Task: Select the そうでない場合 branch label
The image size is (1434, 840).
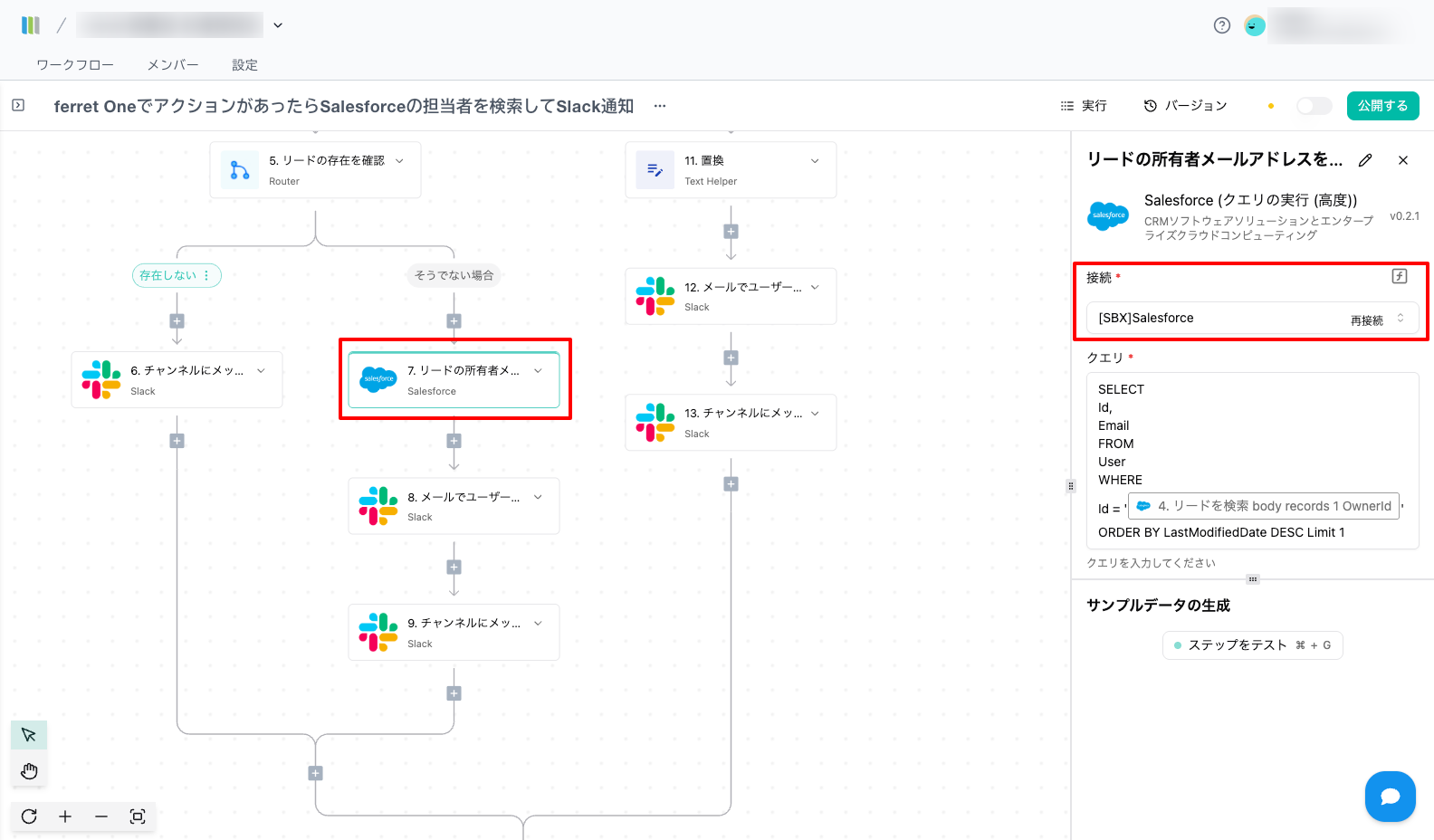Action: tap(454, 275)
